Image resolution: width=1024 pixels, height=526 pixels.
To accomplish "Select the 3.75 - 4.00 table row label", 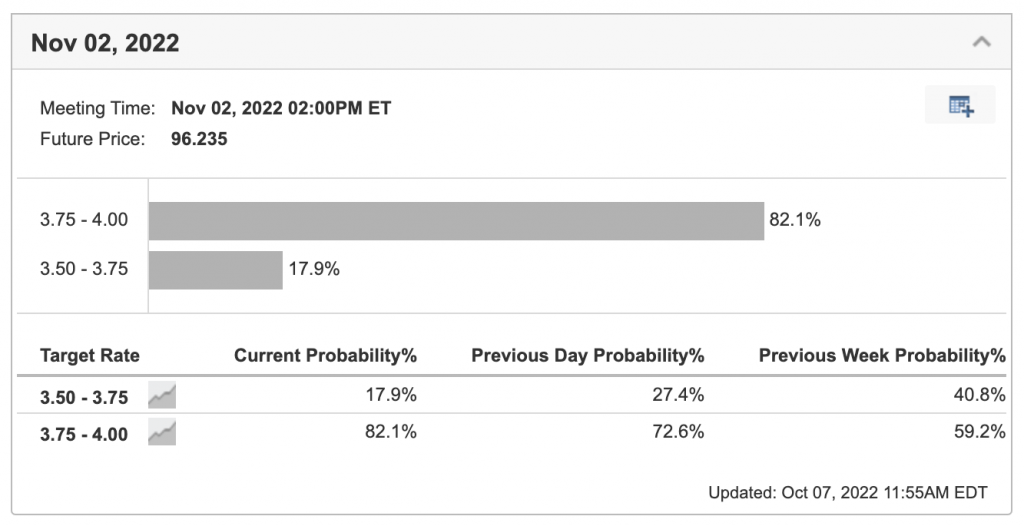I will coord(84,434).
